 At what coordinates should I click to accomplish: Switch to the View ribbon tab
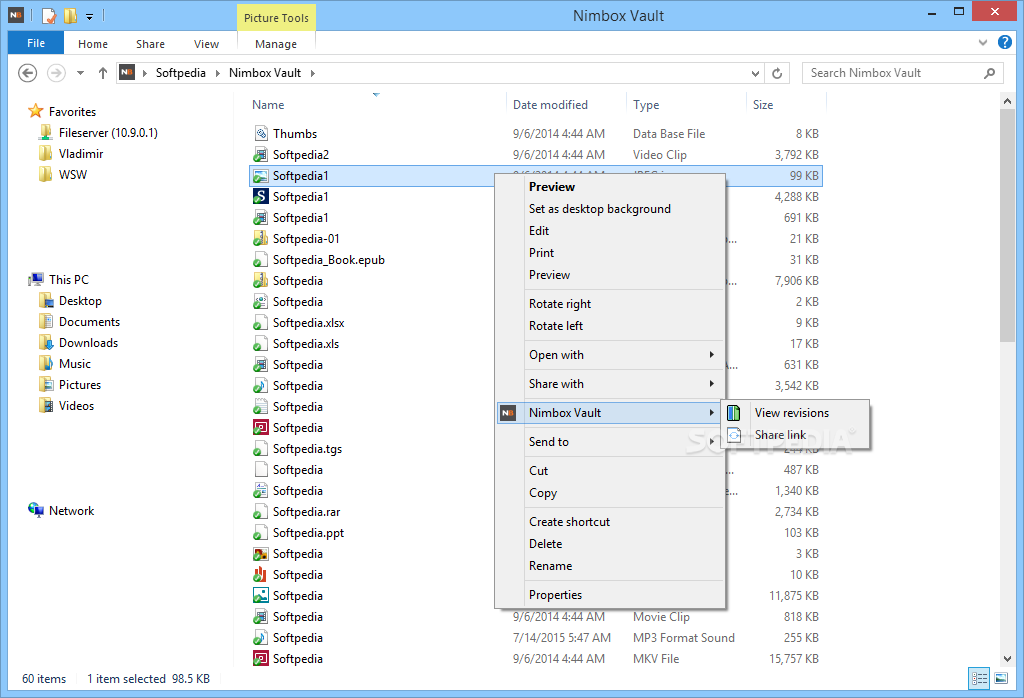(206, 44)
